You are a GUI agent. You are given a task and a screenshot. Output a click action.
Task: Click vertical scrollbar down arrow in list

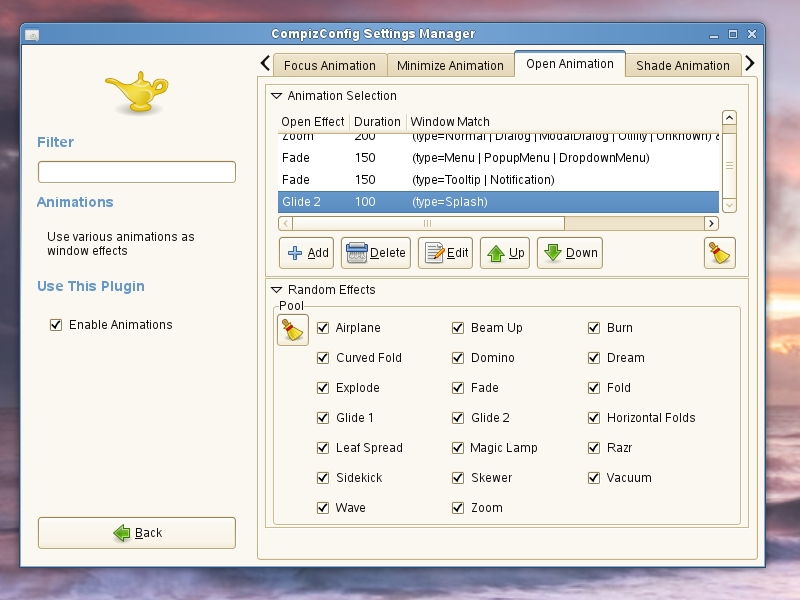[x=730, y=206]
